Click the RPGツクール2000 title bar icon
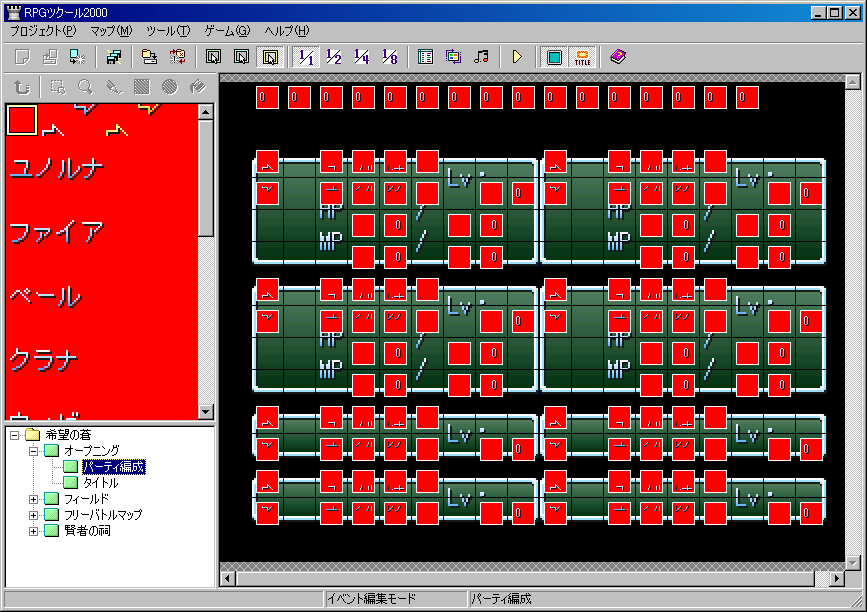 (13, 12)
